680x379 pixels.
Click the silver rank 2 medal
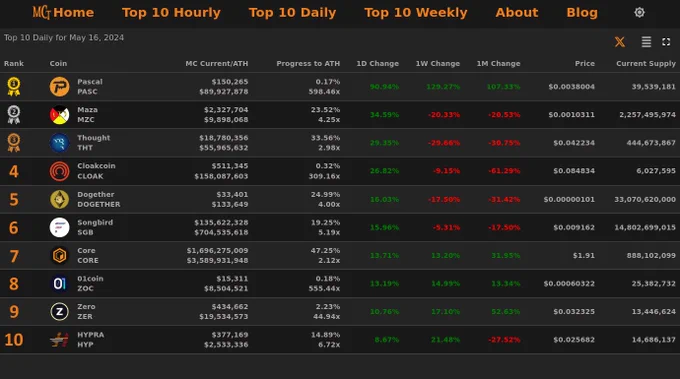coord(14,115)
